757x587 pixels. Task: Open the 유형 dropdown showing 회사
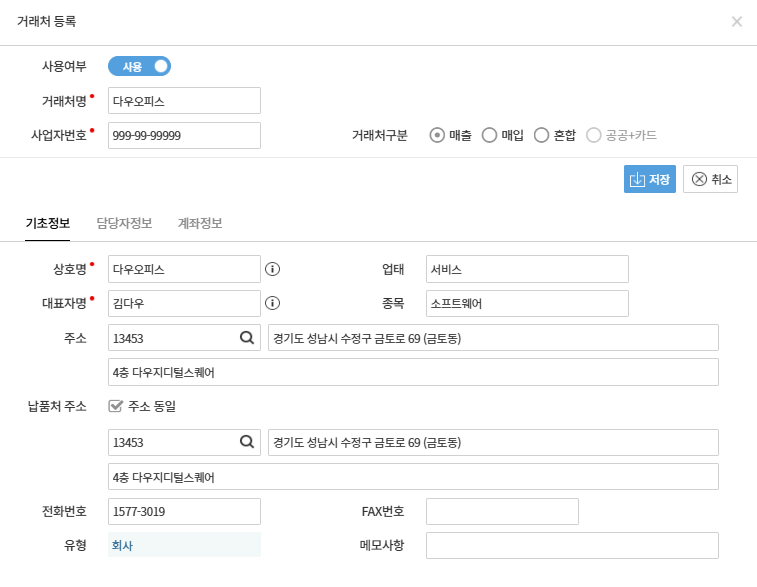(184, 545)
